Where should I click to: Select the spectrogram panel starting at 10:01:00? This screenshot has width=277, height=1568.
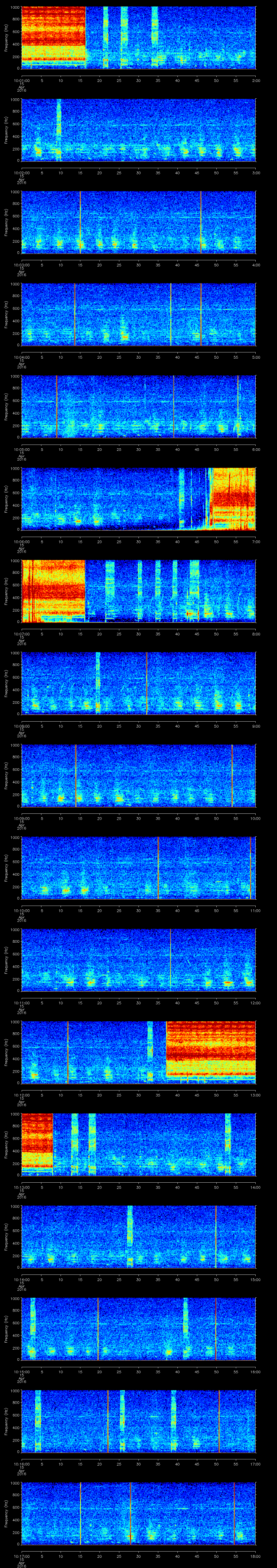[138, 38]
